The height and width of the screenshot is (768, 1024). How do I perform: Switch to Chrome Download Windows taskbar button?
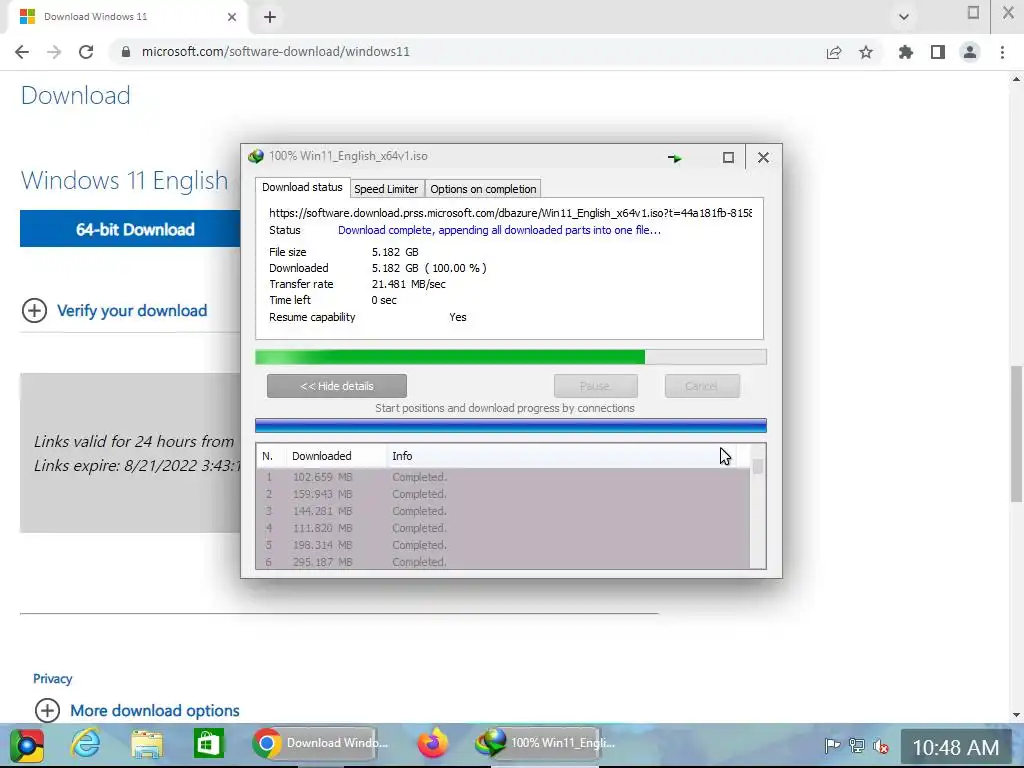pos(321,743)
